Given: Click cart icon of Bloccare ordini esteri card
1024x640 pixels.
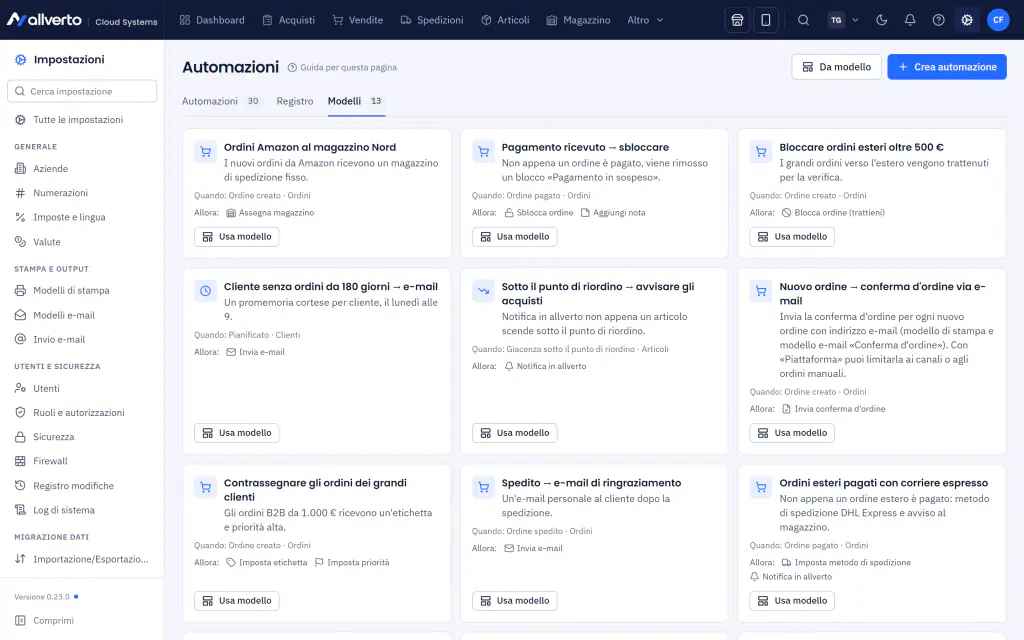Looking at the screenshot, I should pos(761,152).
